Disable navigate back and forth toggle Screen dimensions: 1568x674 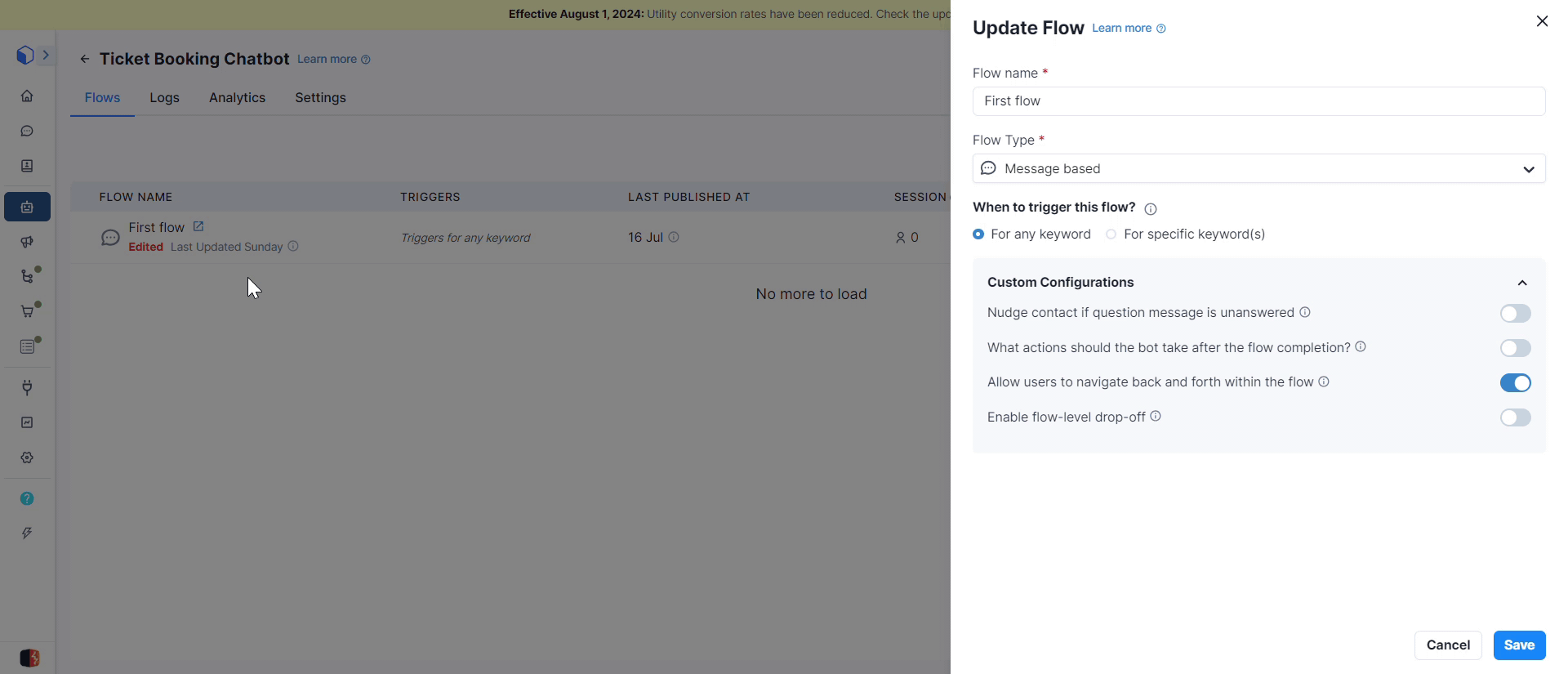click(x=1515, y=383)
